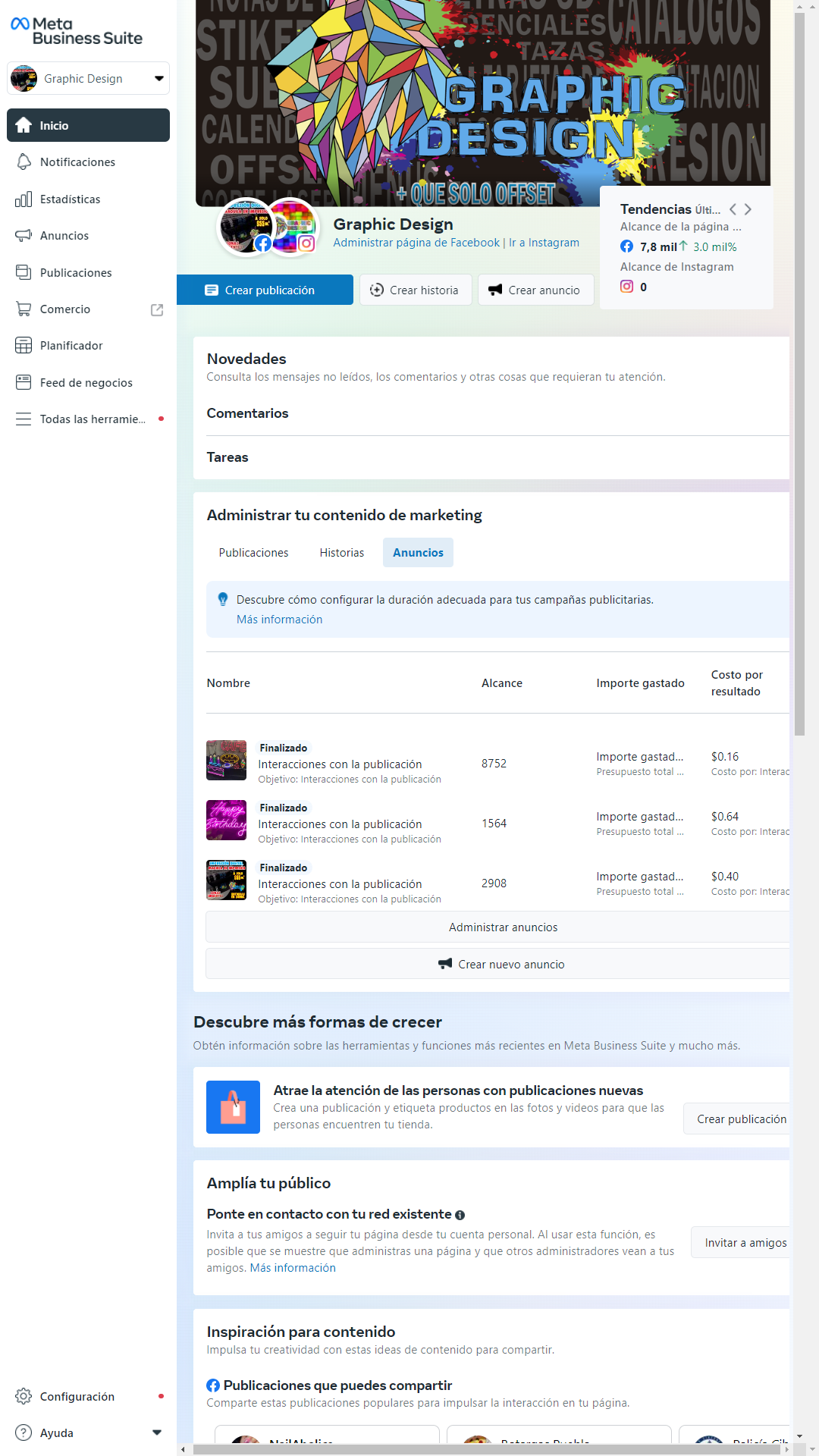819x1456 pixels.
Task: Open Happy Birthday ad thumbnail
Action: [x=226, y=820]
